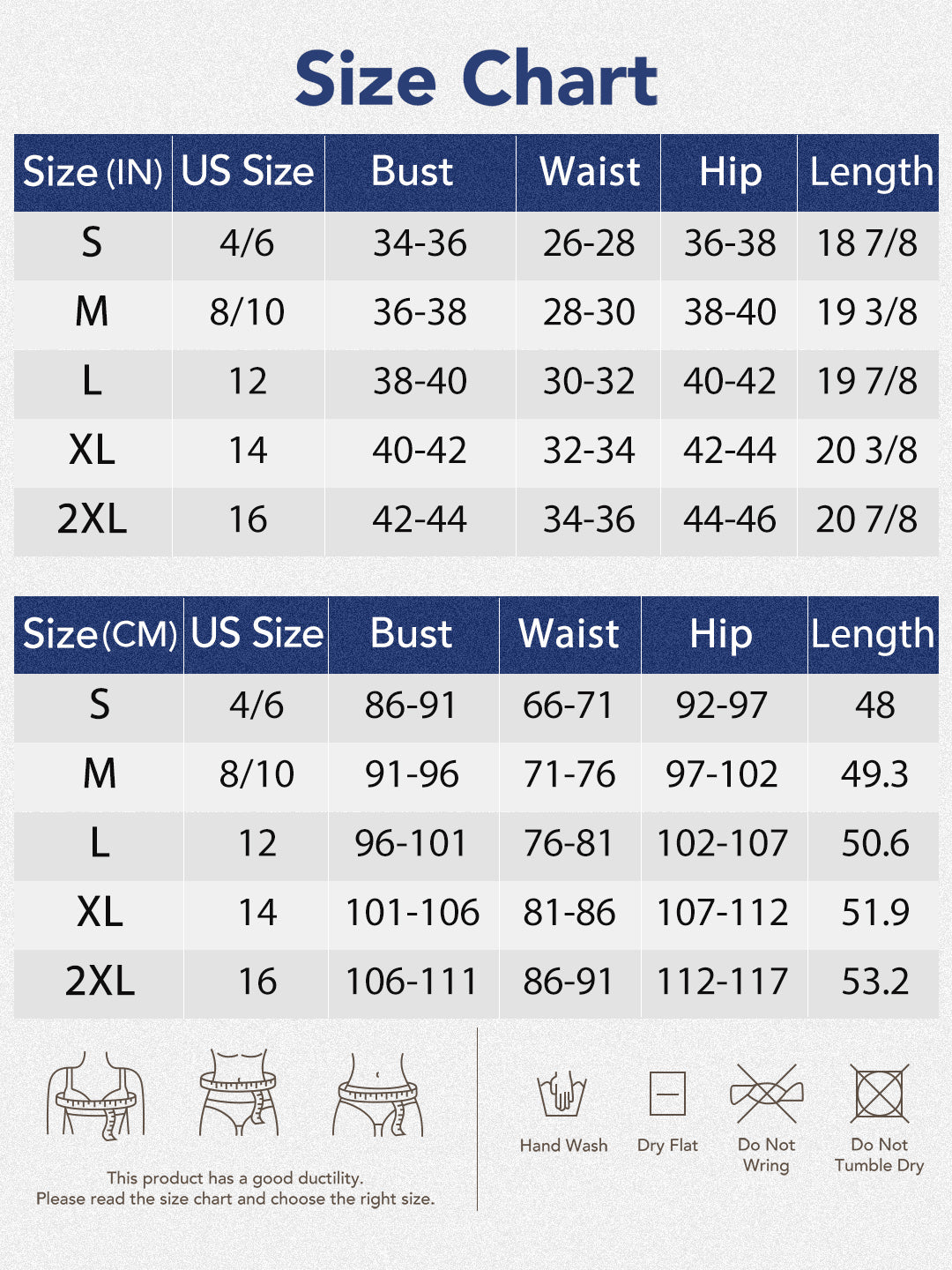Click the 106-111 bust cell
Screen dimensions: 952x1270
coord(412,982)
